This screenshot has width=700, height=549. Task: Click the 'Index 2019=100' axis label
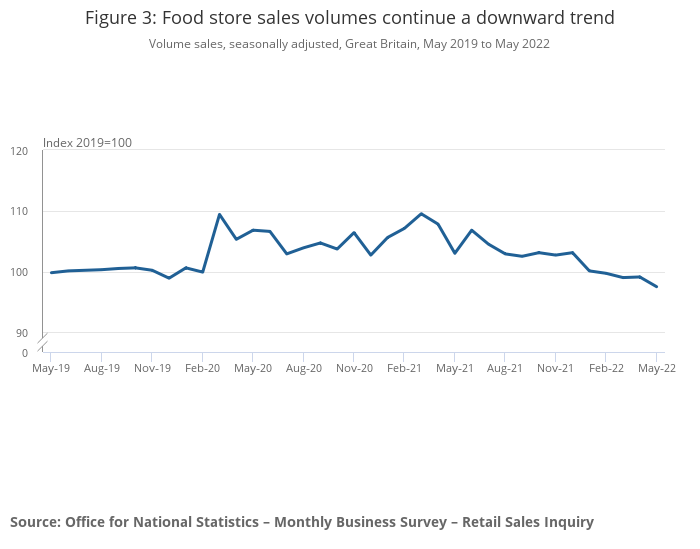click(x=87, y=143)
